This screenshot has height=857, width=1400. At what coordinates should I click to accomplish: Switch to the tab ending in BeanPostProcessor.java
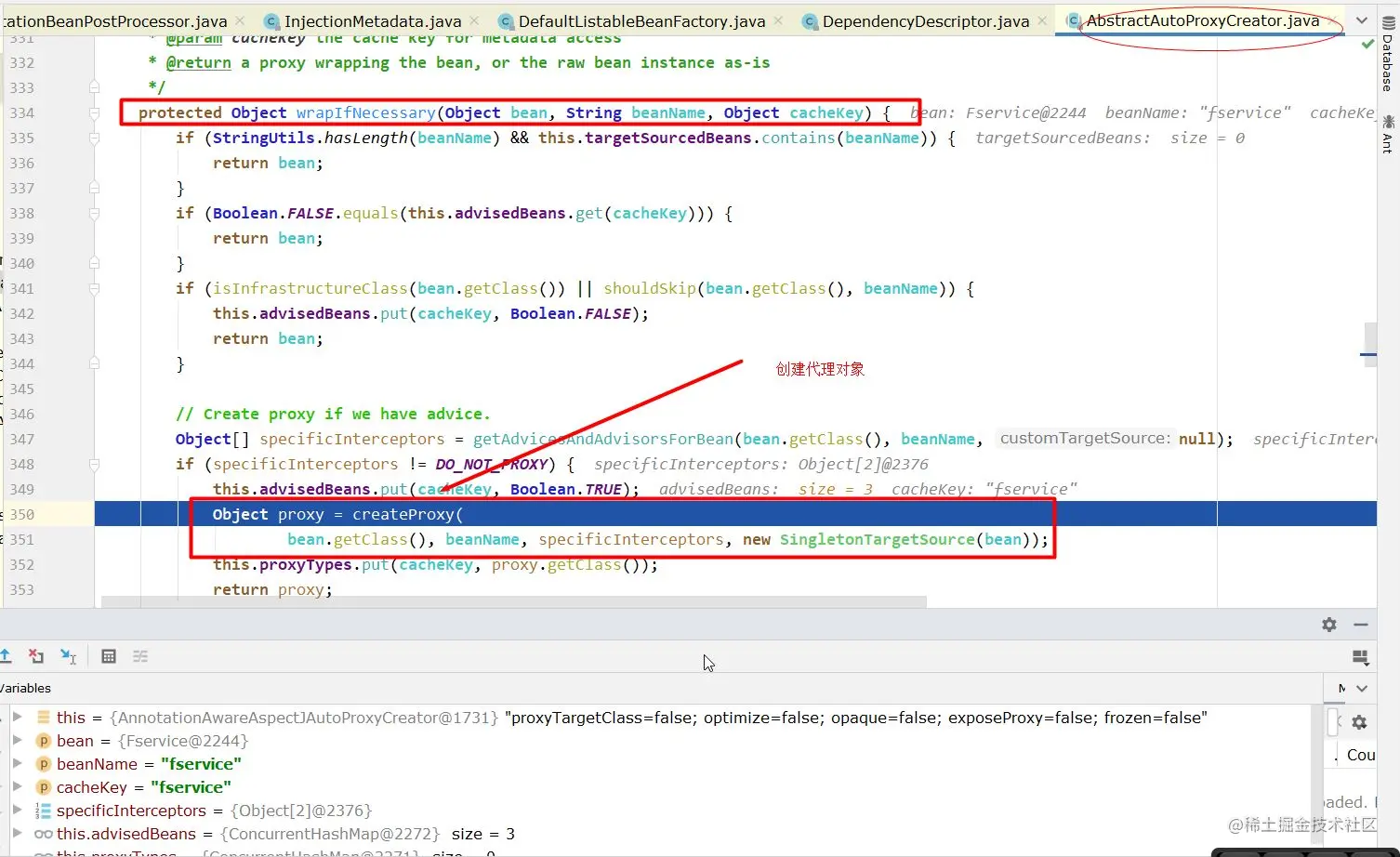pyautogui.click(x=114, y=20)
